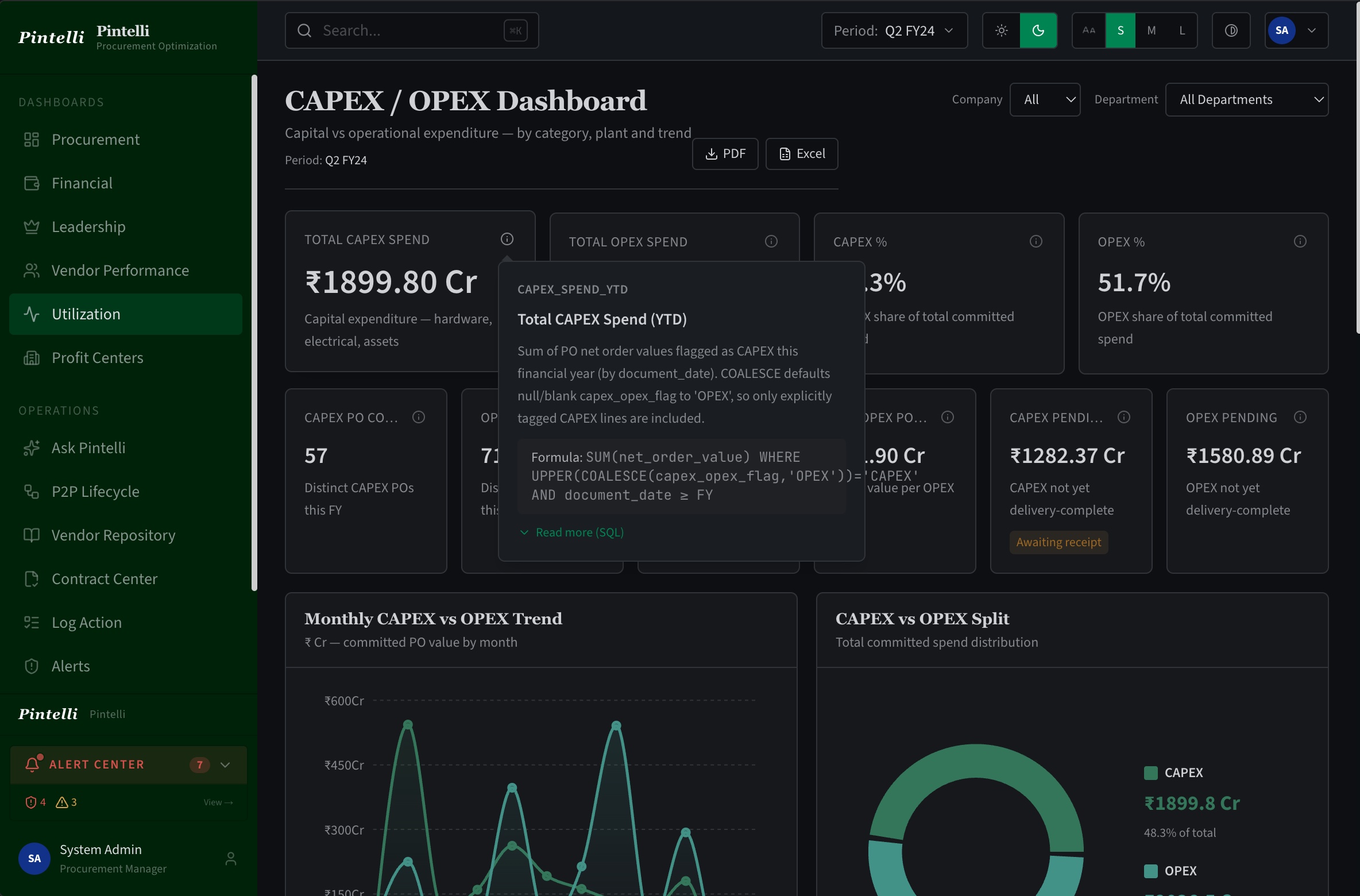Go to Leadership dashboard
The width and height of the screenshot is (1360, 896).
pos(126,227)
